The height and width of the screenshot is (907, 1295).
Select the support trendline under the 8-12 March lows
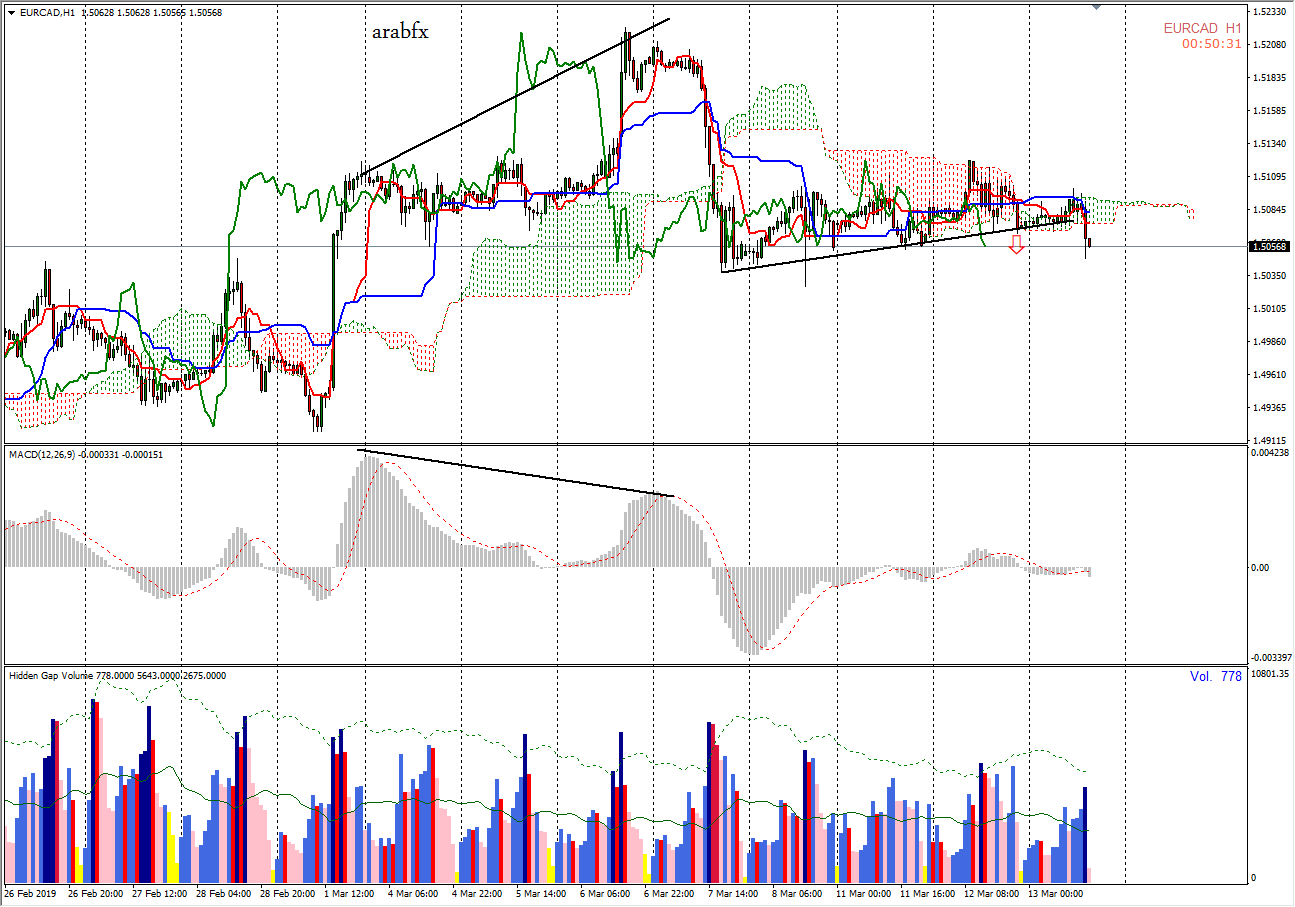(896, 245)
